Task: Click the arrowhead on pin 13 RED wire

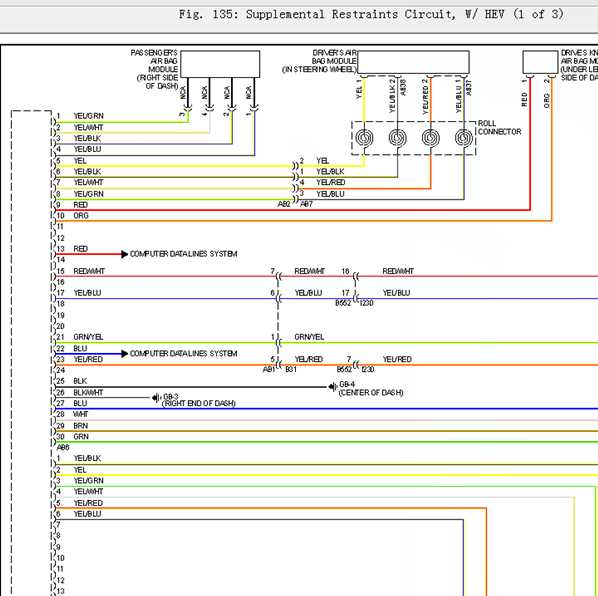Action: 124,254
